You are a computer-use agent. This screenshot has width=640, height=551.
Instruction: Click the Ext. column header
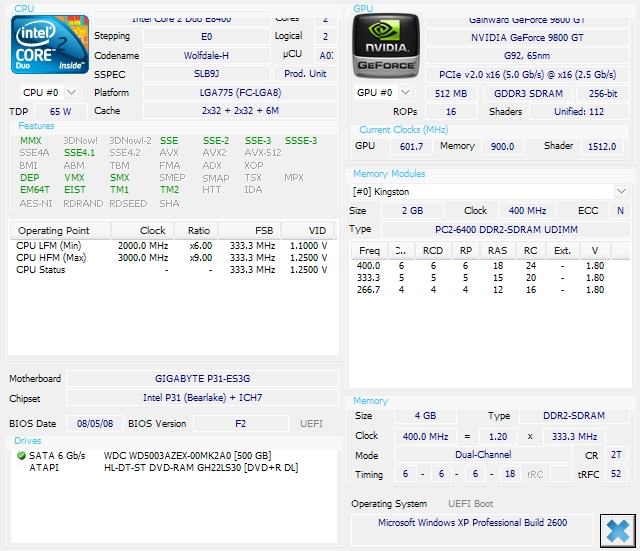click(562, 251)
